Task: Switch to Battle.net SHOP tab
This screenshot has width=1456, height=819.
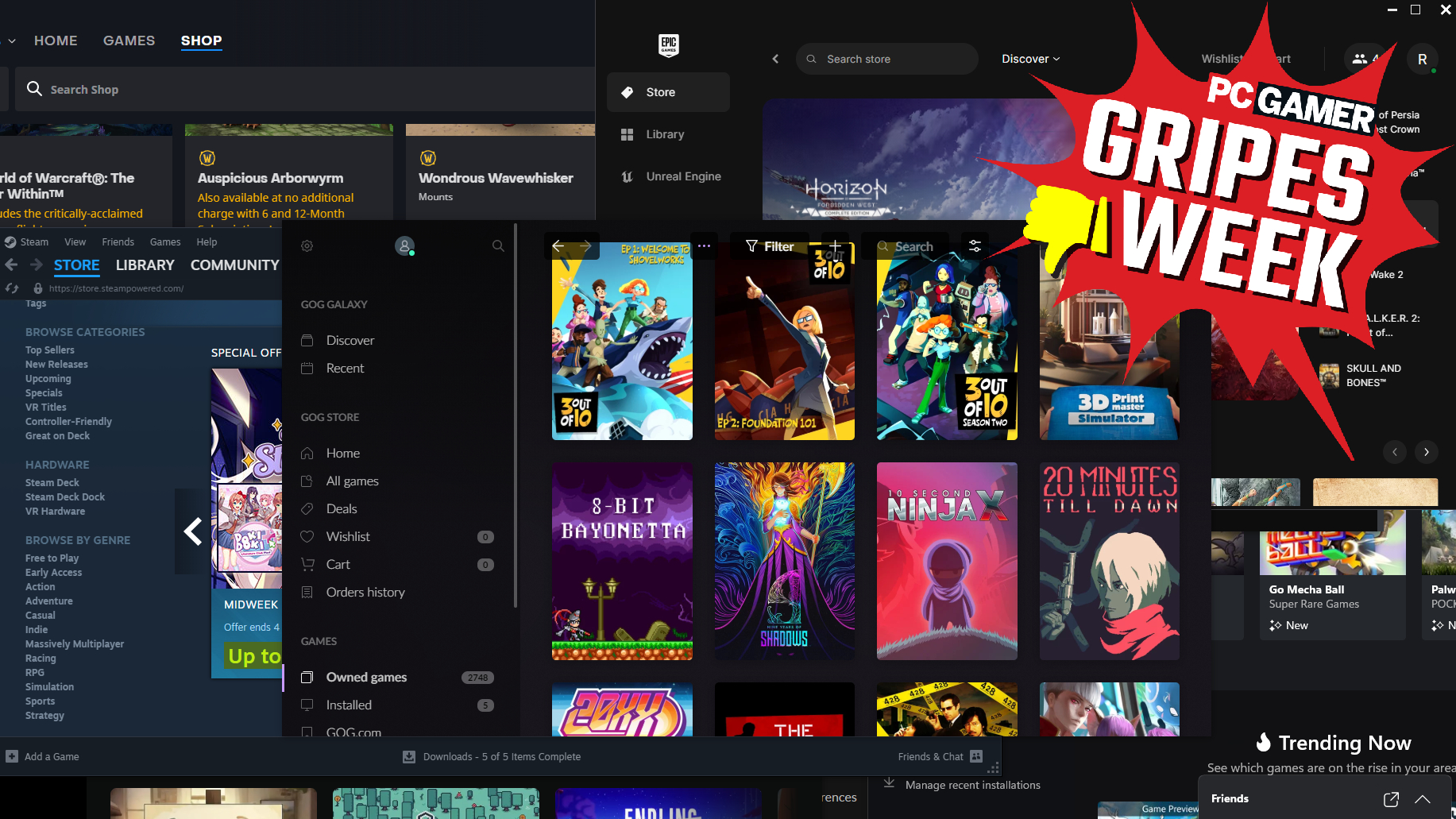Action: 201,41
